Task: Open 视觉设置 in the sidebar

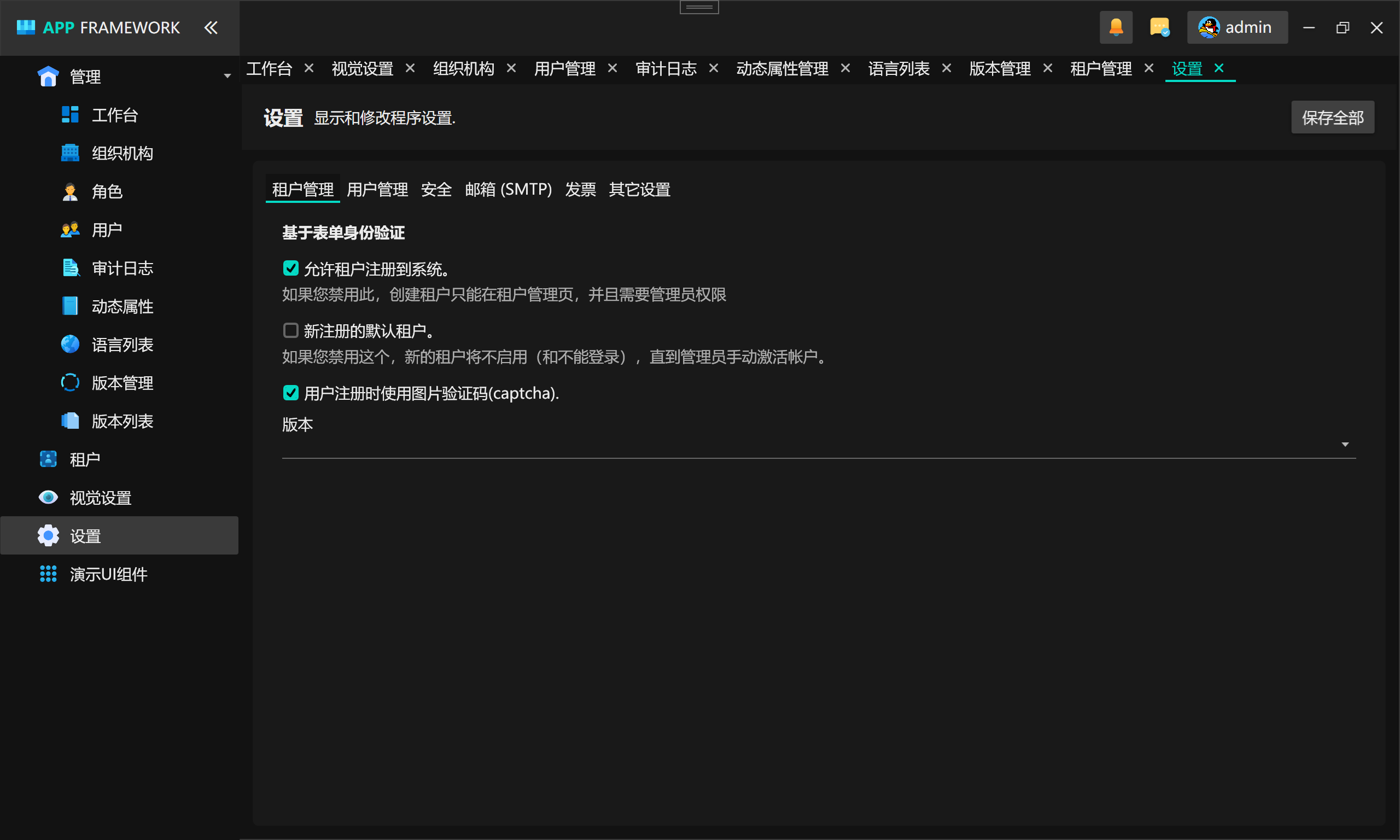Action: pos(100,498)
